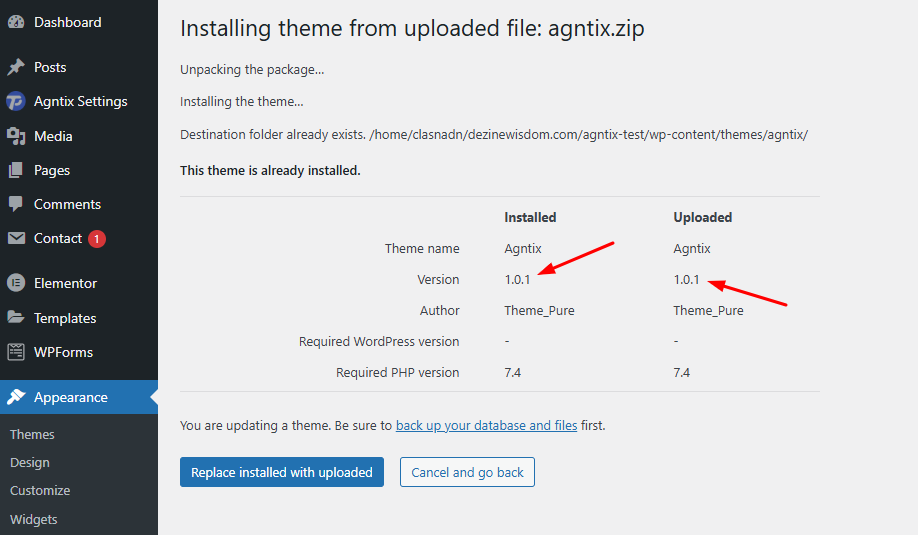Click the Pages document icon
The image size is (918, 535).
(16, 170)
